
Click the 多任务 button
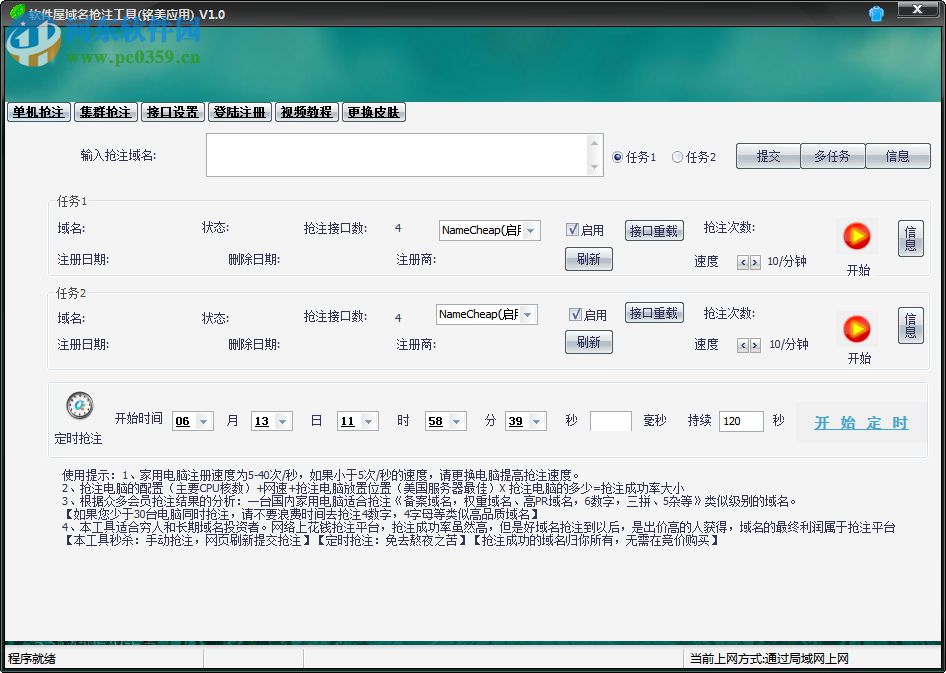[833, 156]
